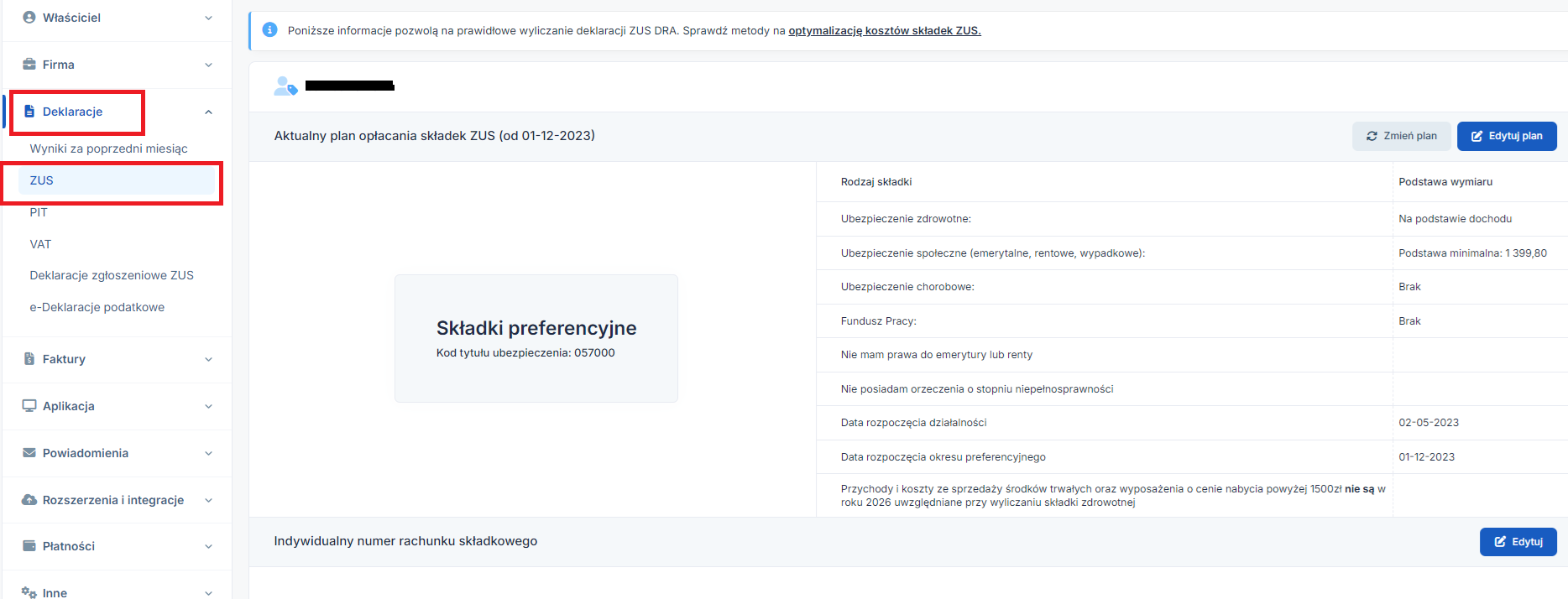This screenshot has height=599, width=1568.
Task: Click the Faktury invoice icon
Action: tap(29, 359)
